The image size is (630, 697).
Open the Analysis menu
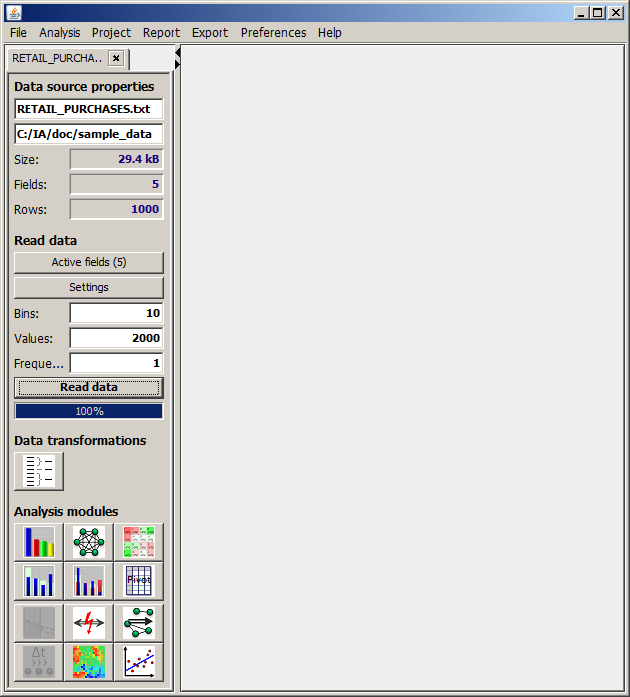tap(60, 32)
